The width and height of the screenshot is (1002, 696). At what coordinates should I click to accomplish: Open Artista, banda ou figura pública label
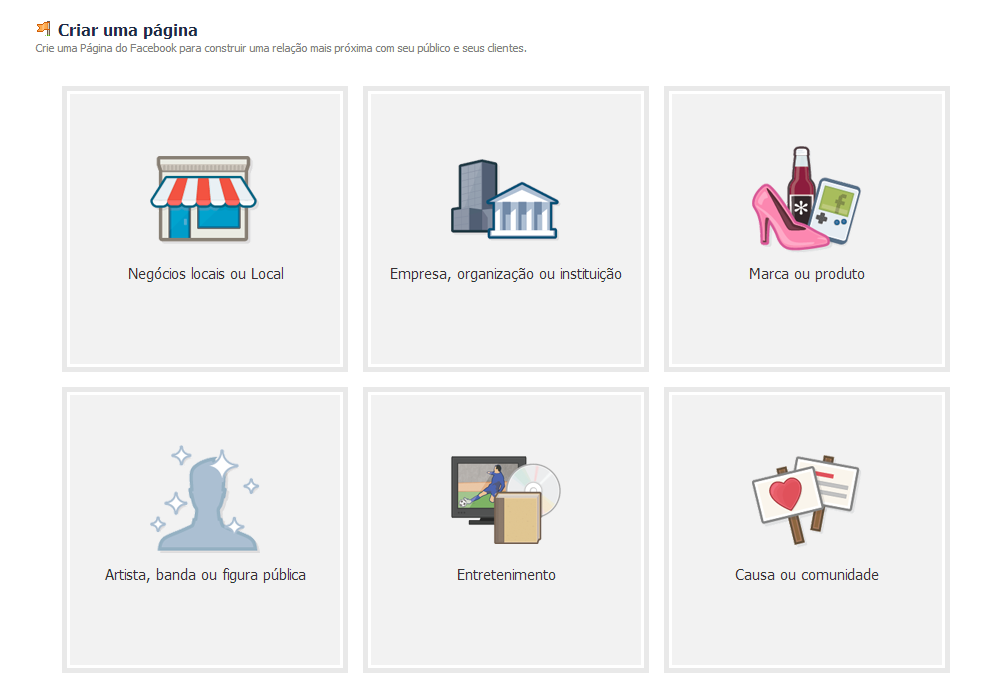pyautogui.click(x=205, y=575)
